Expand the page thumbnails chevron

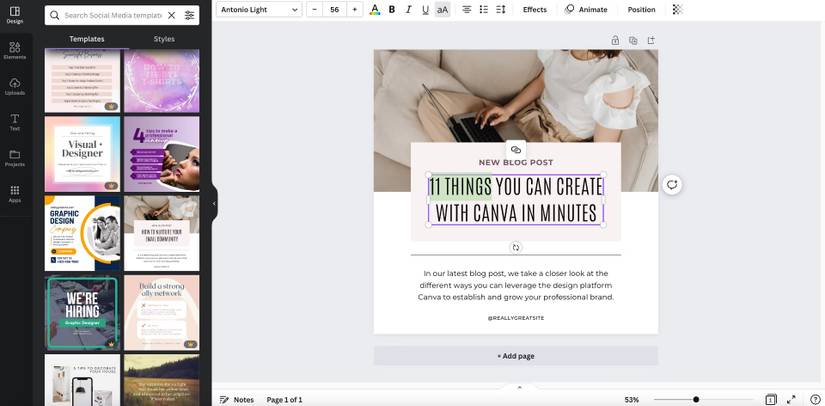click(x=519, y=387)
